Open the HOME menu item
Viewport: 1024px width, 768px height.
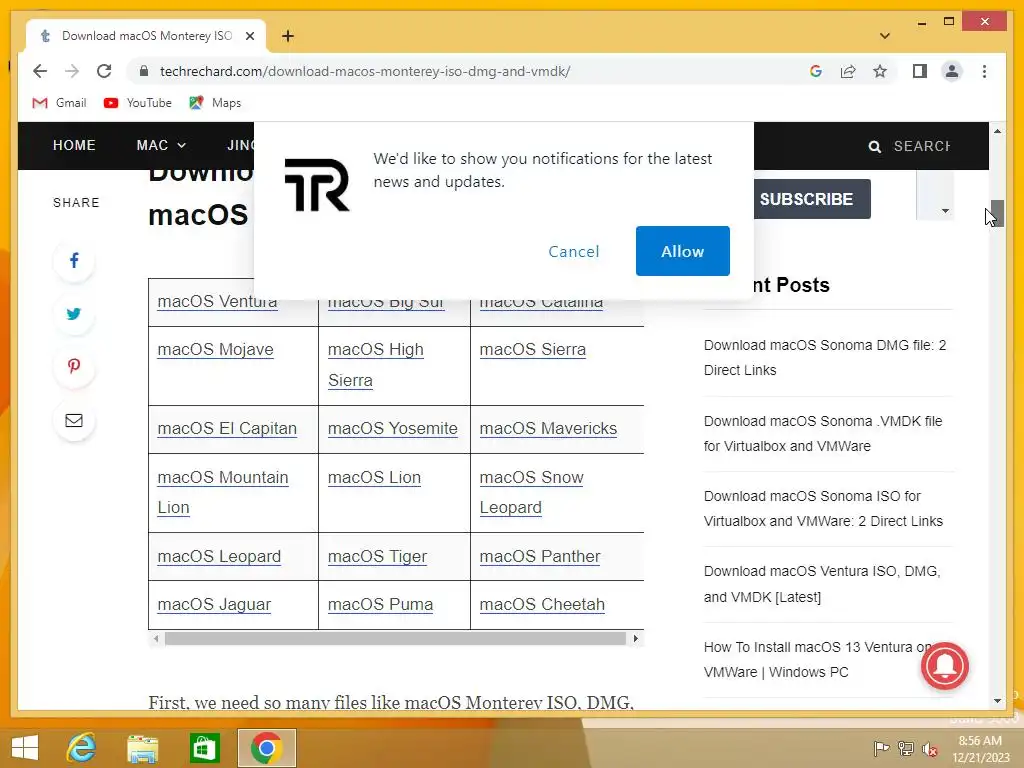(74, 145)
